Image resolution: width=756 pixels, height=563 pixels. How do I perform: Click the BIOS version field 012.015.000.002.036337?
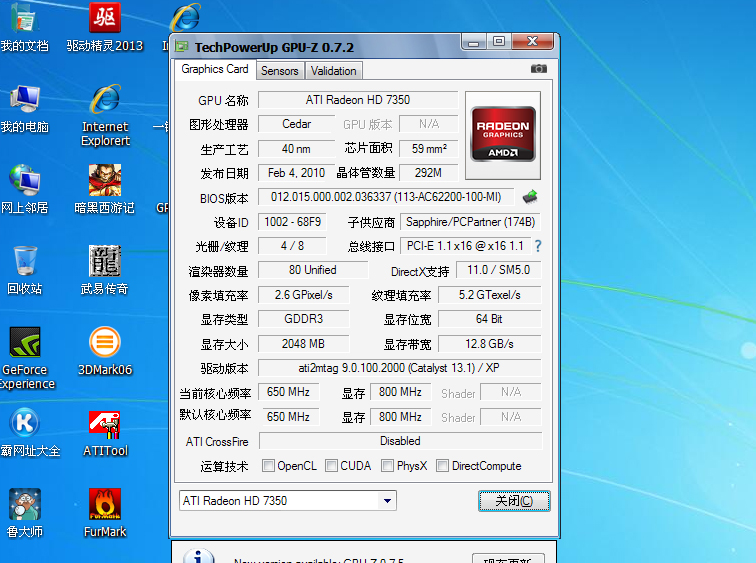(x=386, y=197)
